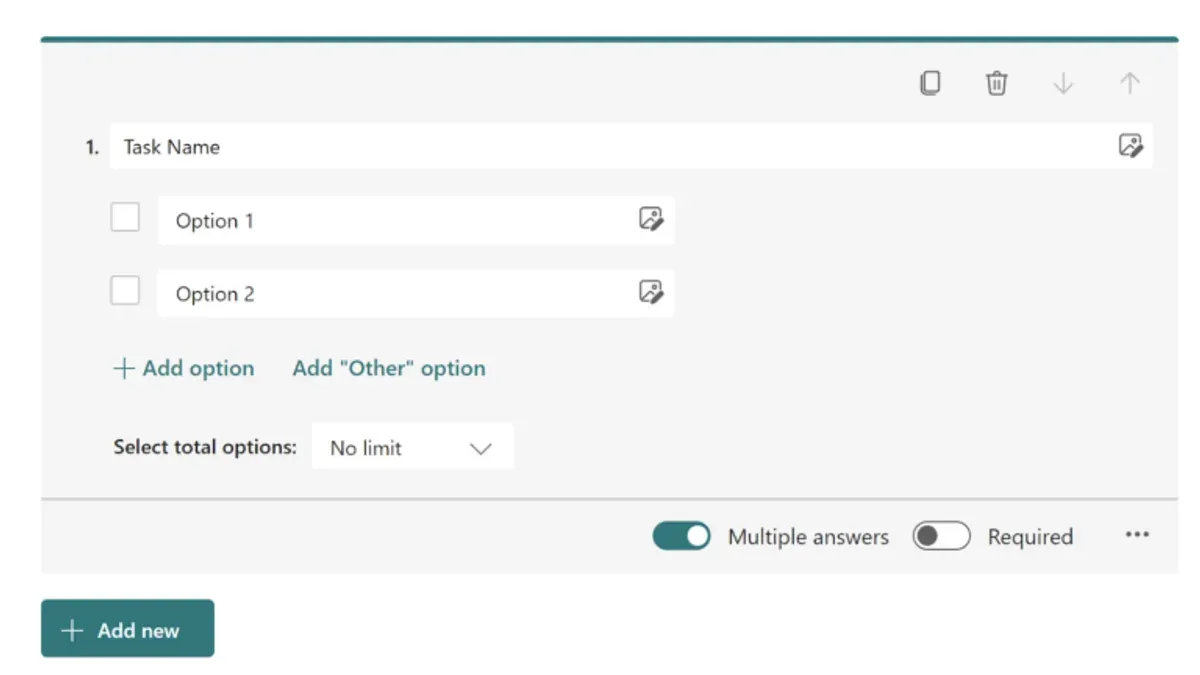
Task: Tick the checkbox beside Option 2
Action: pos(125,291)
